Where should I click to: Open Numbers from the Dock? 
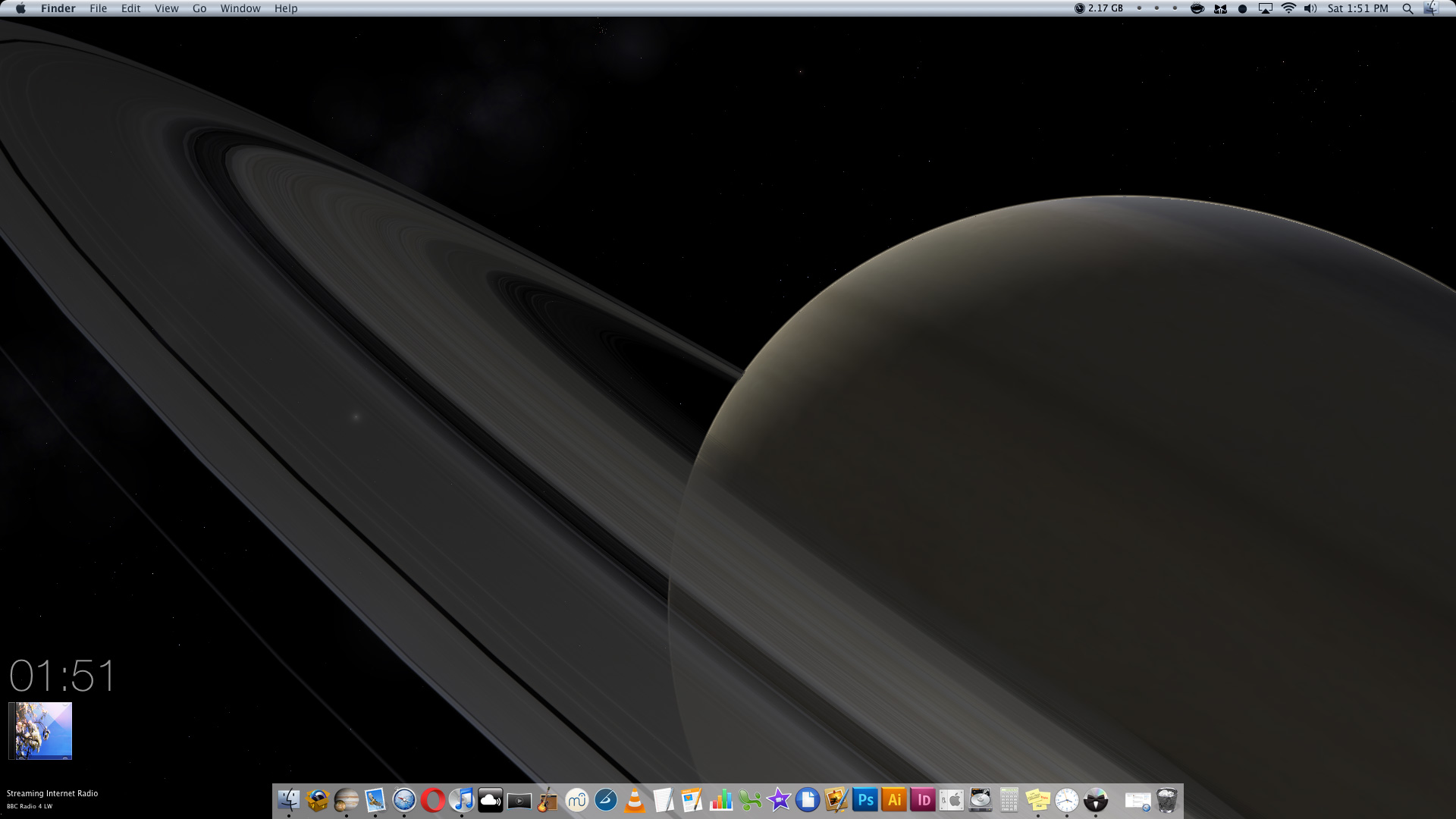coord(721,800)
